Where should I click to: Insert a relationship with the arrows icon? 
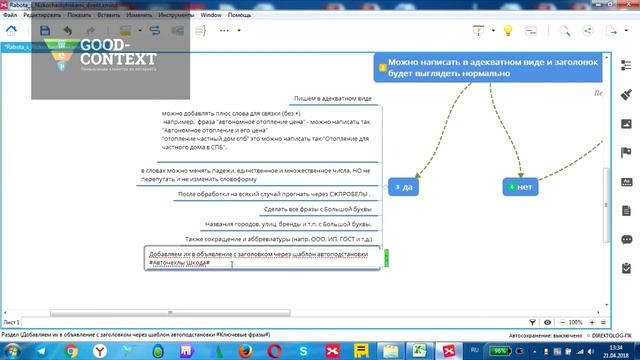point(155,31)
